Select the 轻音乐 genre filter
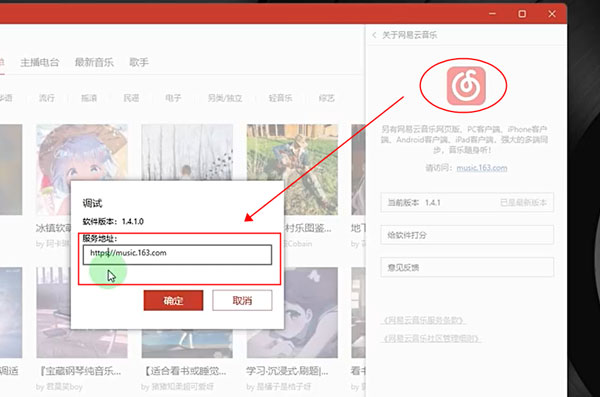Screen dimensions: 600x397 tap(280, 98)
